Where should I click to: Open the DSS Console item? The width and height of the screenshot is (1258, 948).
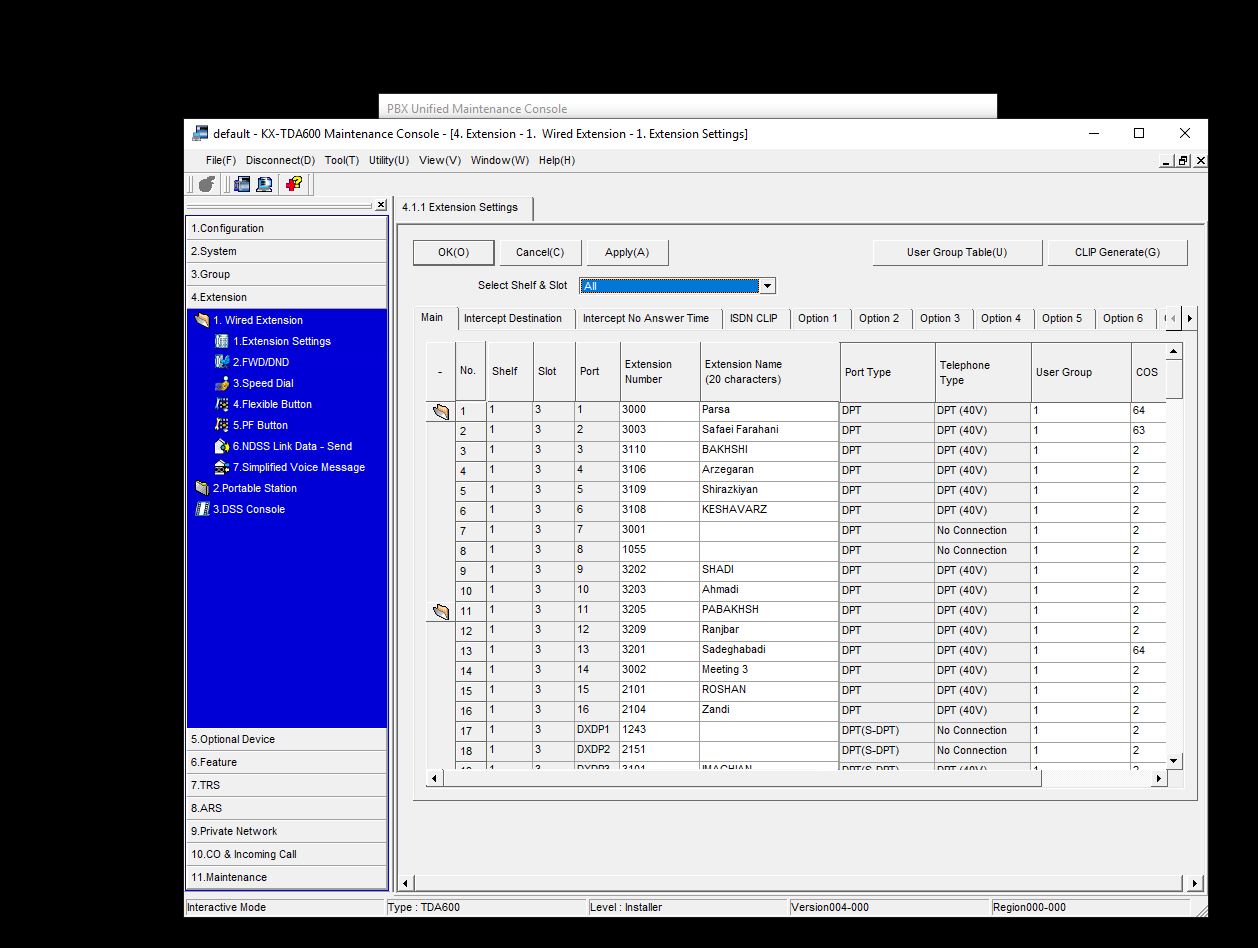pyautogui.click(x=248, y=509)
